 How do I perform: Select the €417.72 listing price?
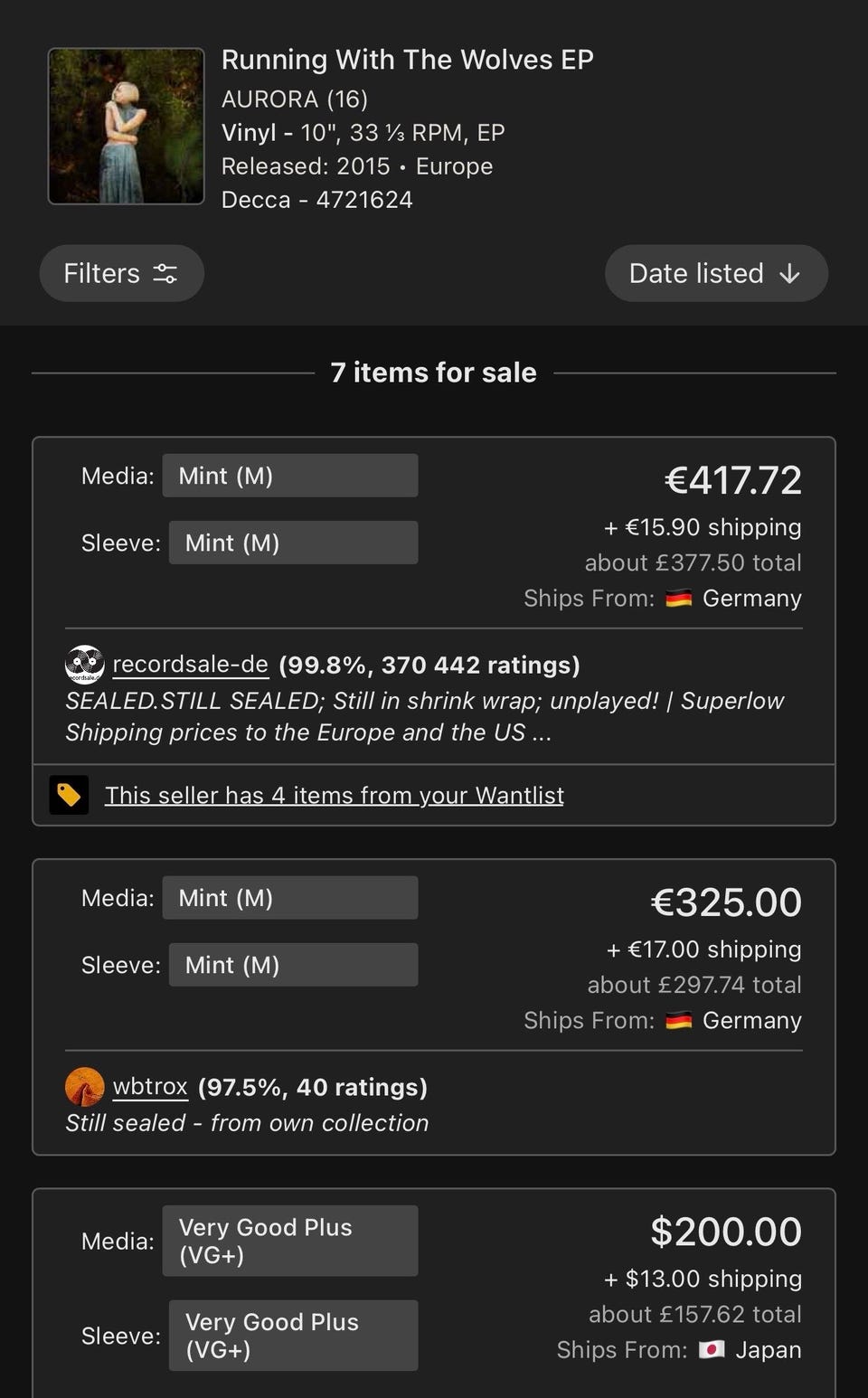tap(732, 480)
